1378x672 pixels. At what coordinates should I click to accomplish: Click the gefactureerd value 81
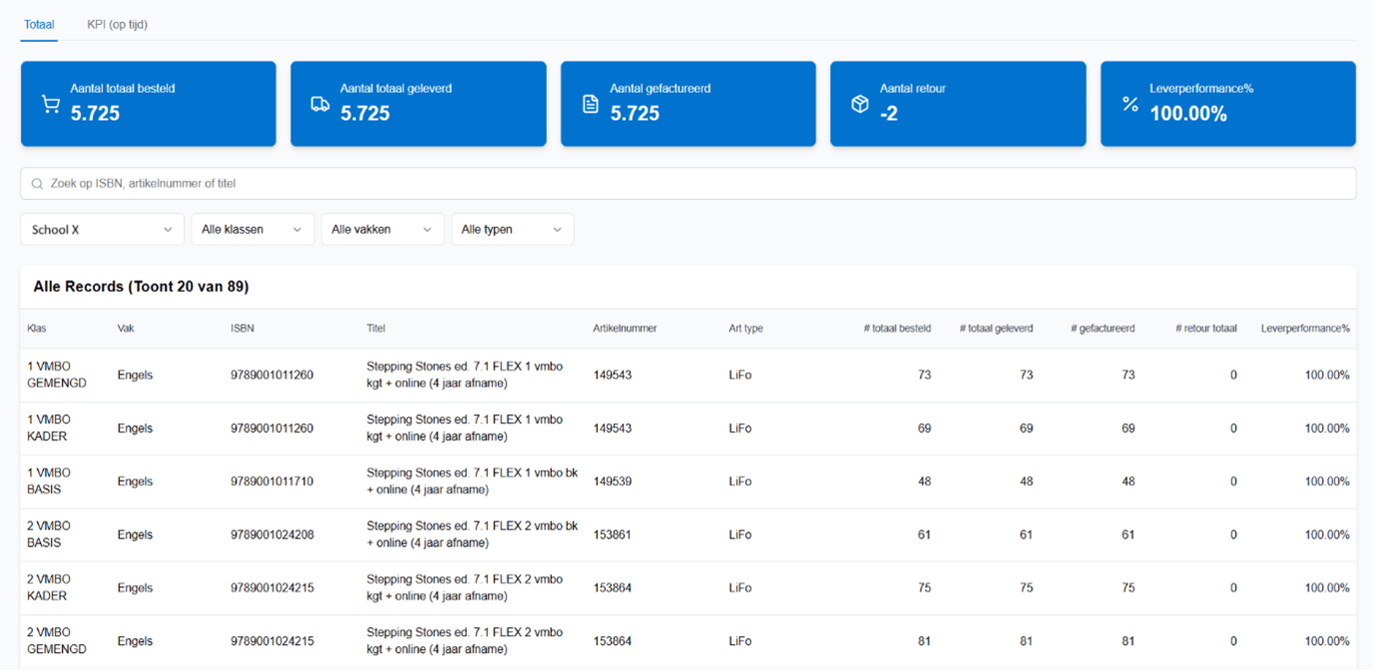tap(1128, 641)
